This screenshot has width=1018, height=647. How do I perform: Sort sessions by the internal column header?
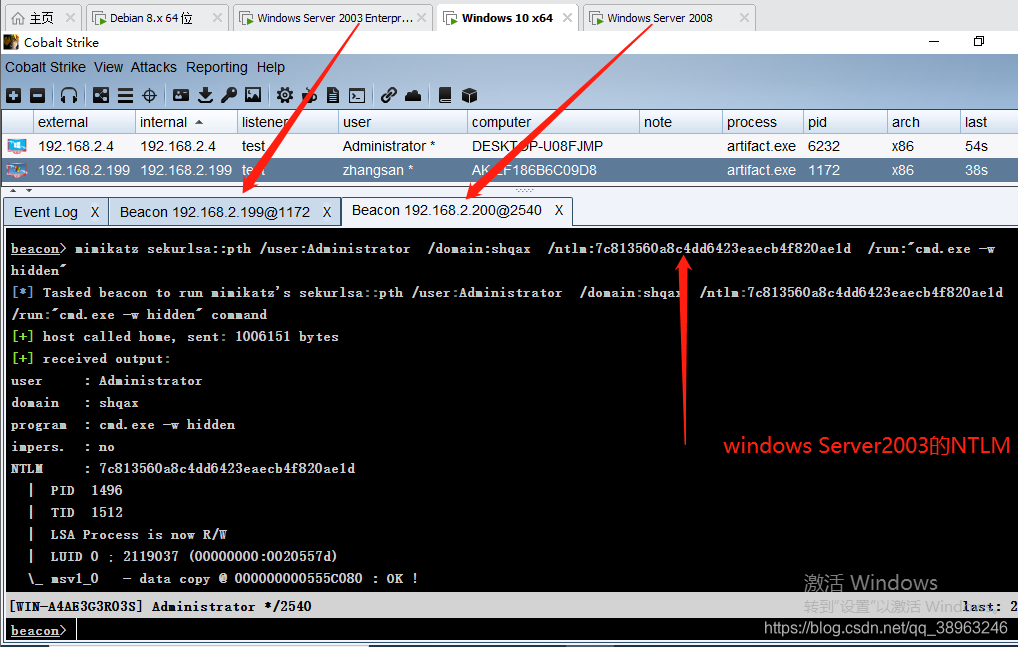(x=186, y=122)
